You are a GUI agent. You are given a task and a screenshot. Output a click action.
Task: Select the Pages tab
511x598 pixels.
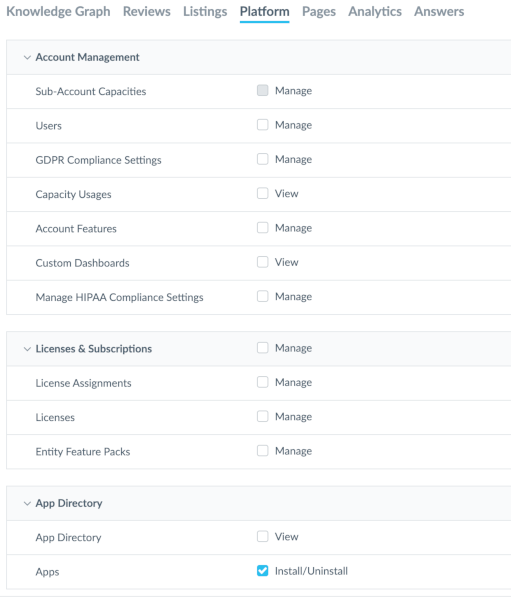pos(319,11)
